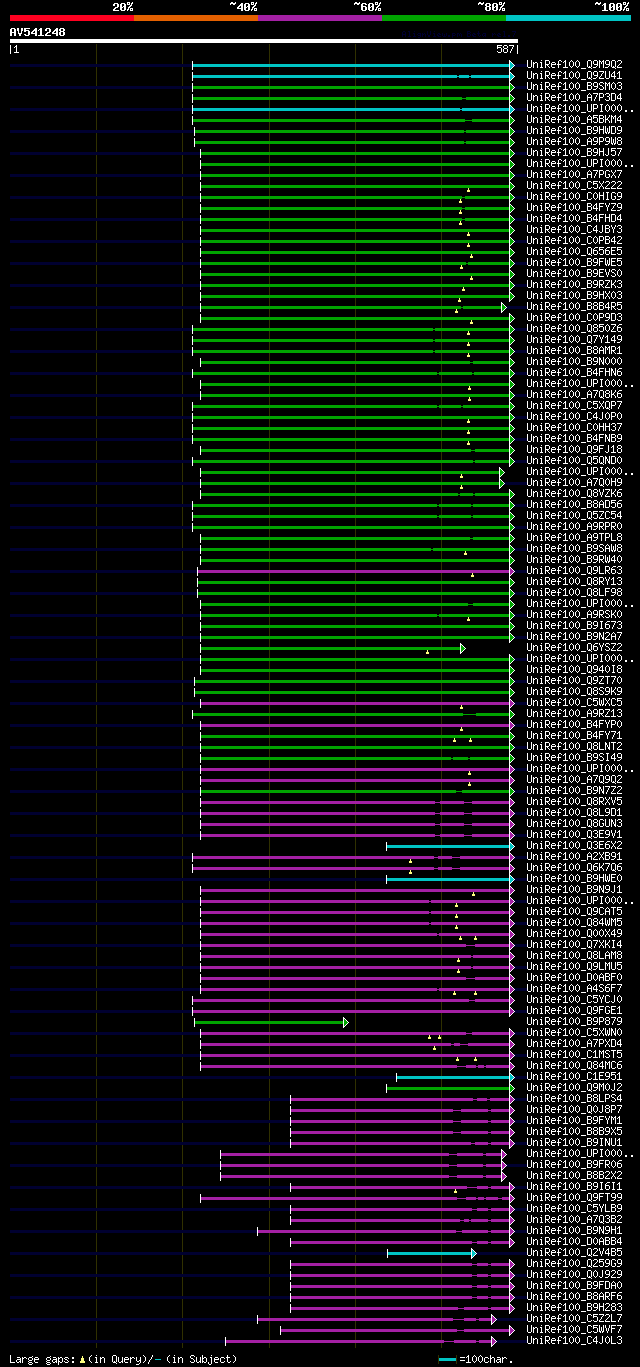Select label UniRef100_Q6YSZ2
Image resolution: width=640 pixels, height=1367 pixels.
point(574,647)
